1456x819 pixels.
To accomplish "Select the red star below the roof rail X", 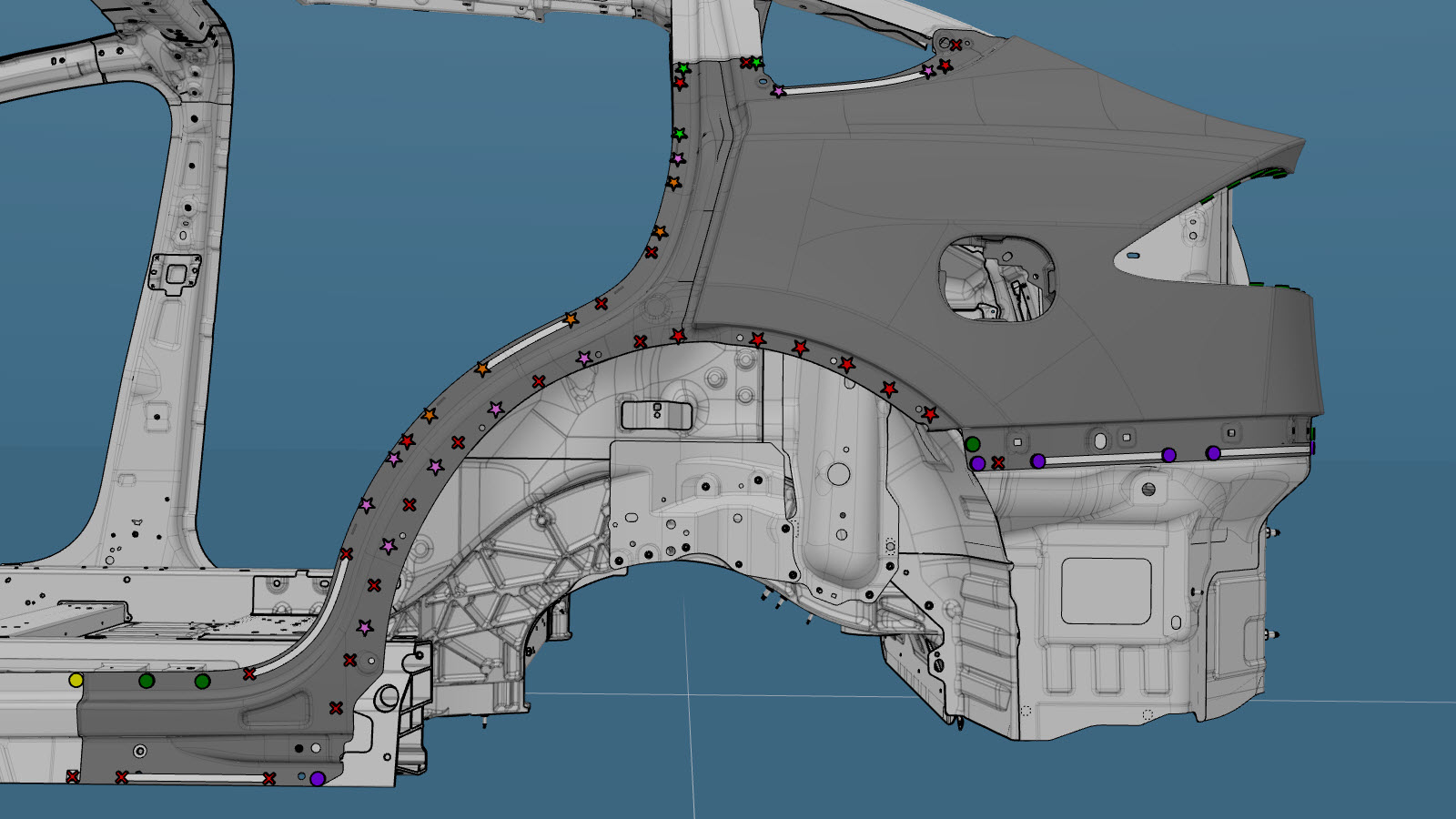I will pyautogui.click(x=945, y=66).
